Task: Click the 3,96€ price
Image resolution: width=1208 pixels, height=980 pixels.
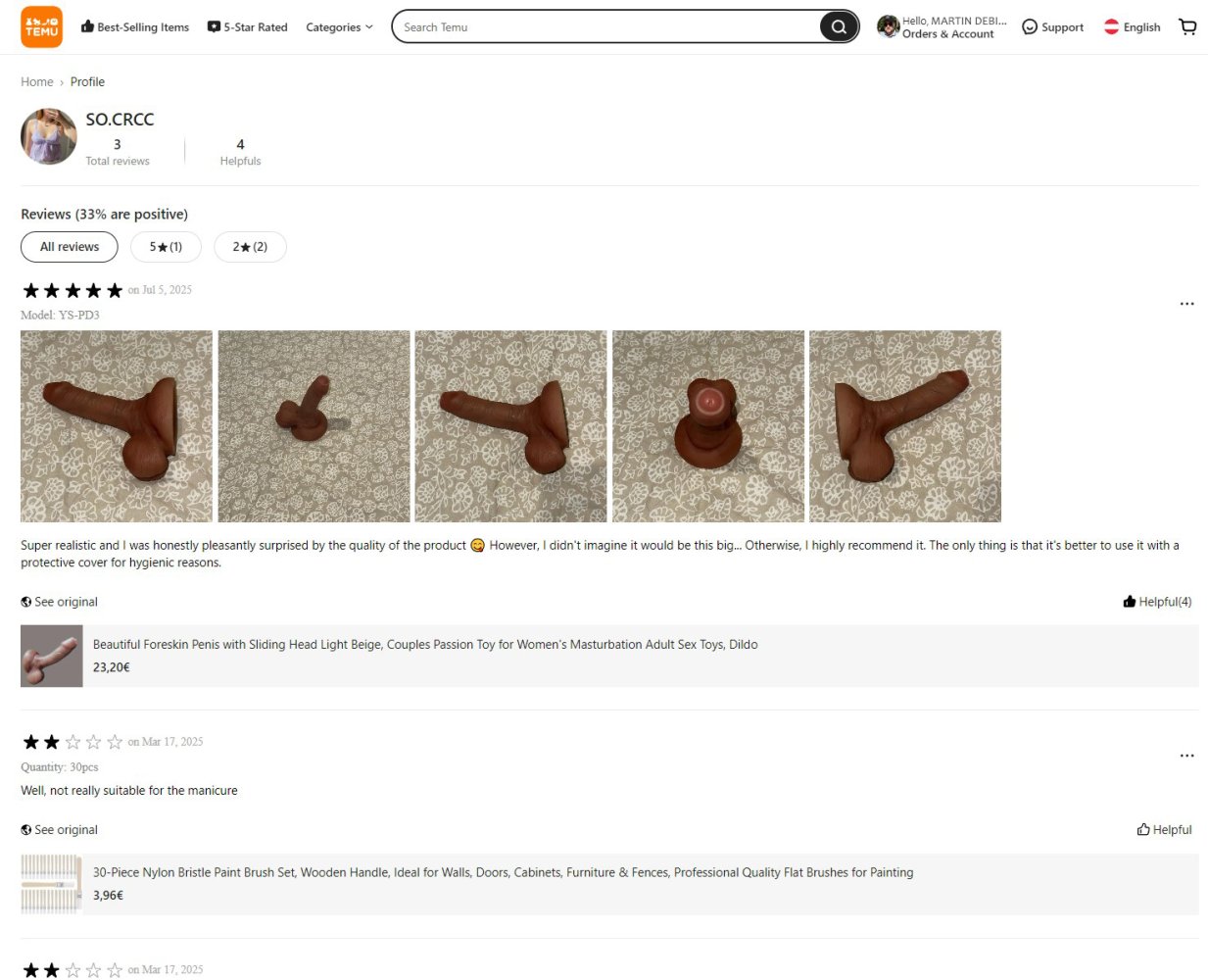Action: 108,896
